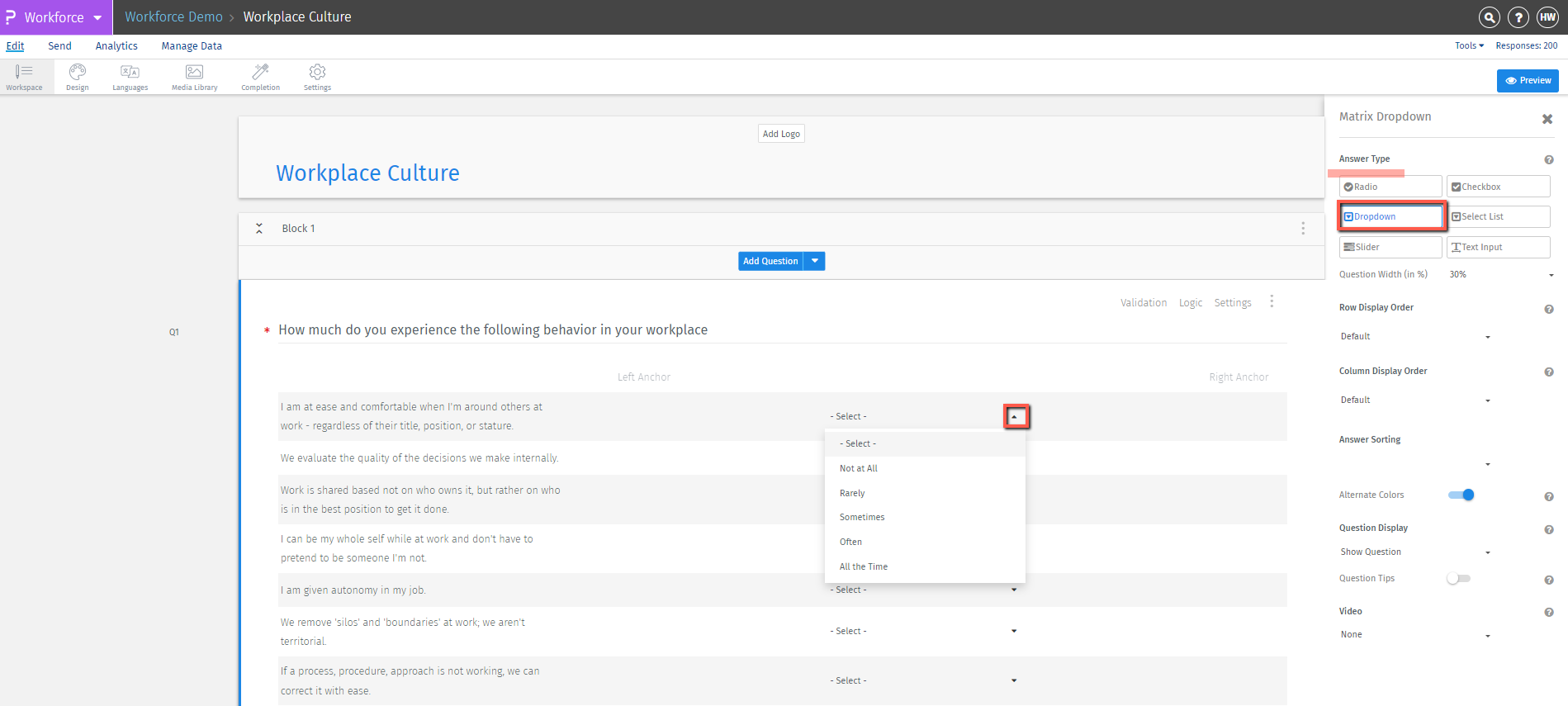Open the Media Library

click(x=194, y=77)
